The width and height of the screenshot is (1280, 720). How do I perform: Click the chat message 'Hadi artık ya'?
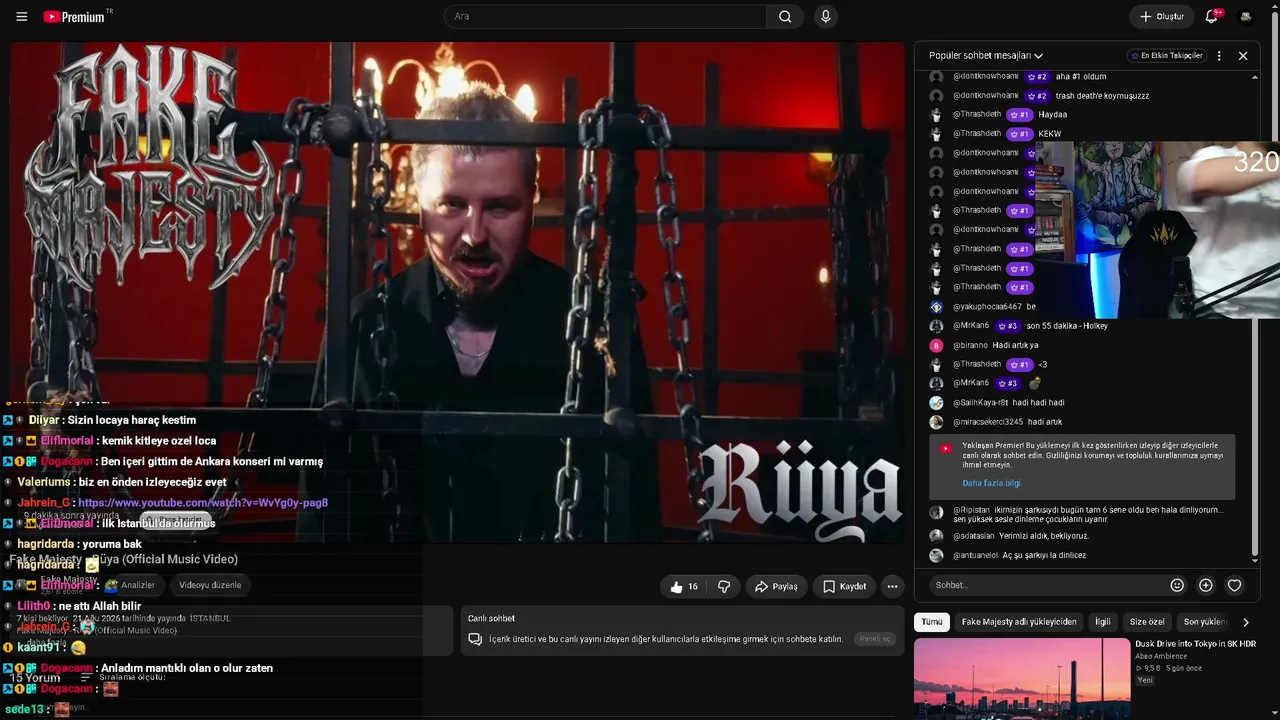coord(1016,345)
